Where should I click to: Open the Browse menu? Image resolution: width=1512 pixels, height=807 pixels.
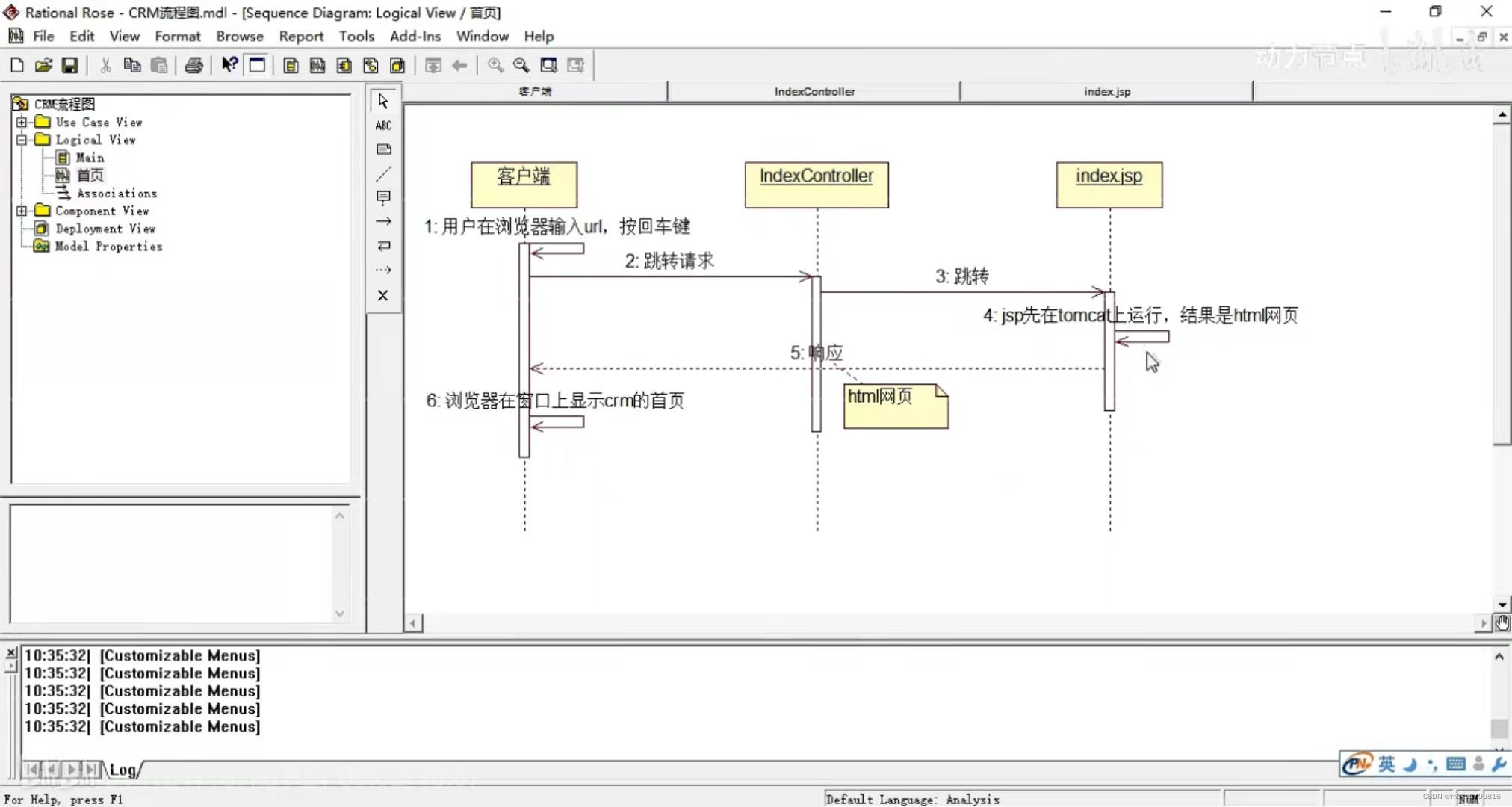tap(240, 36)
